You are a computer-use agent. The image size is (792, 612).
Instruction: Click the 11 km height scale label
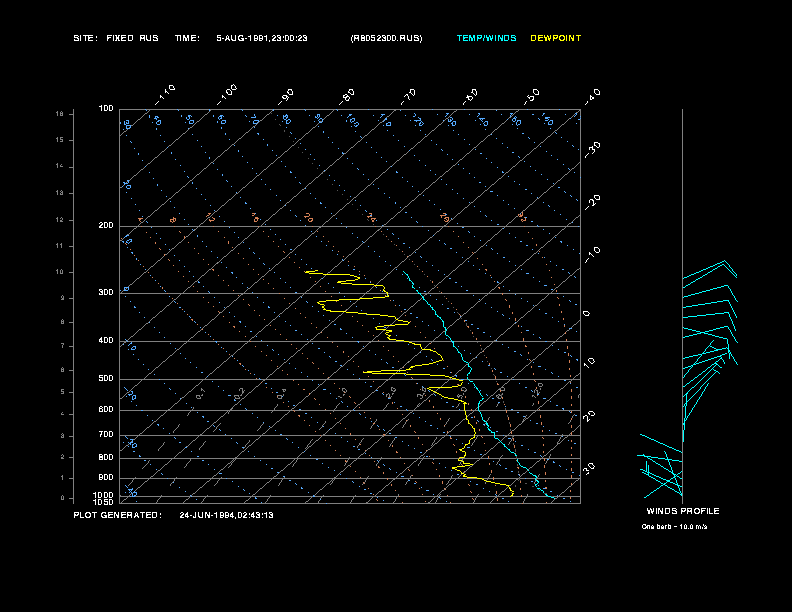tap(60, 246)
